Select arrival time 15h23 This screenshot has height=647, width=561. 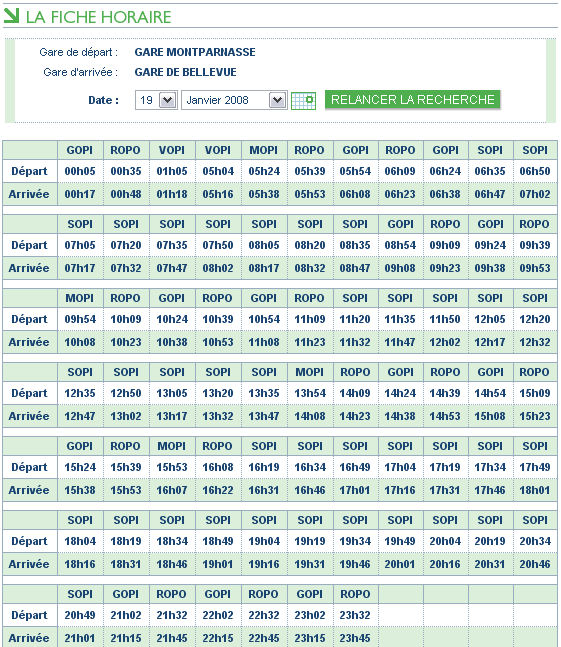[x=535, y=416]
